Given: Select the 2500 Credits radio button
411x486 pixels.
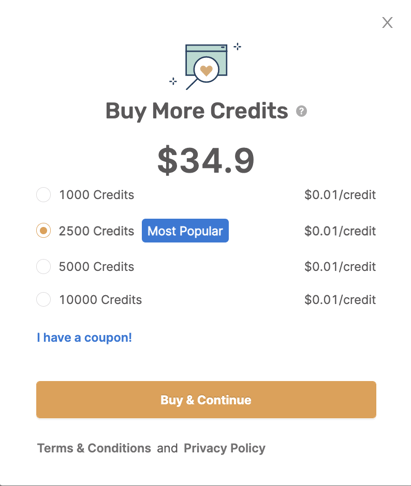Looking at the screenshot, I should pyautogui.click(x=43, y=231).
